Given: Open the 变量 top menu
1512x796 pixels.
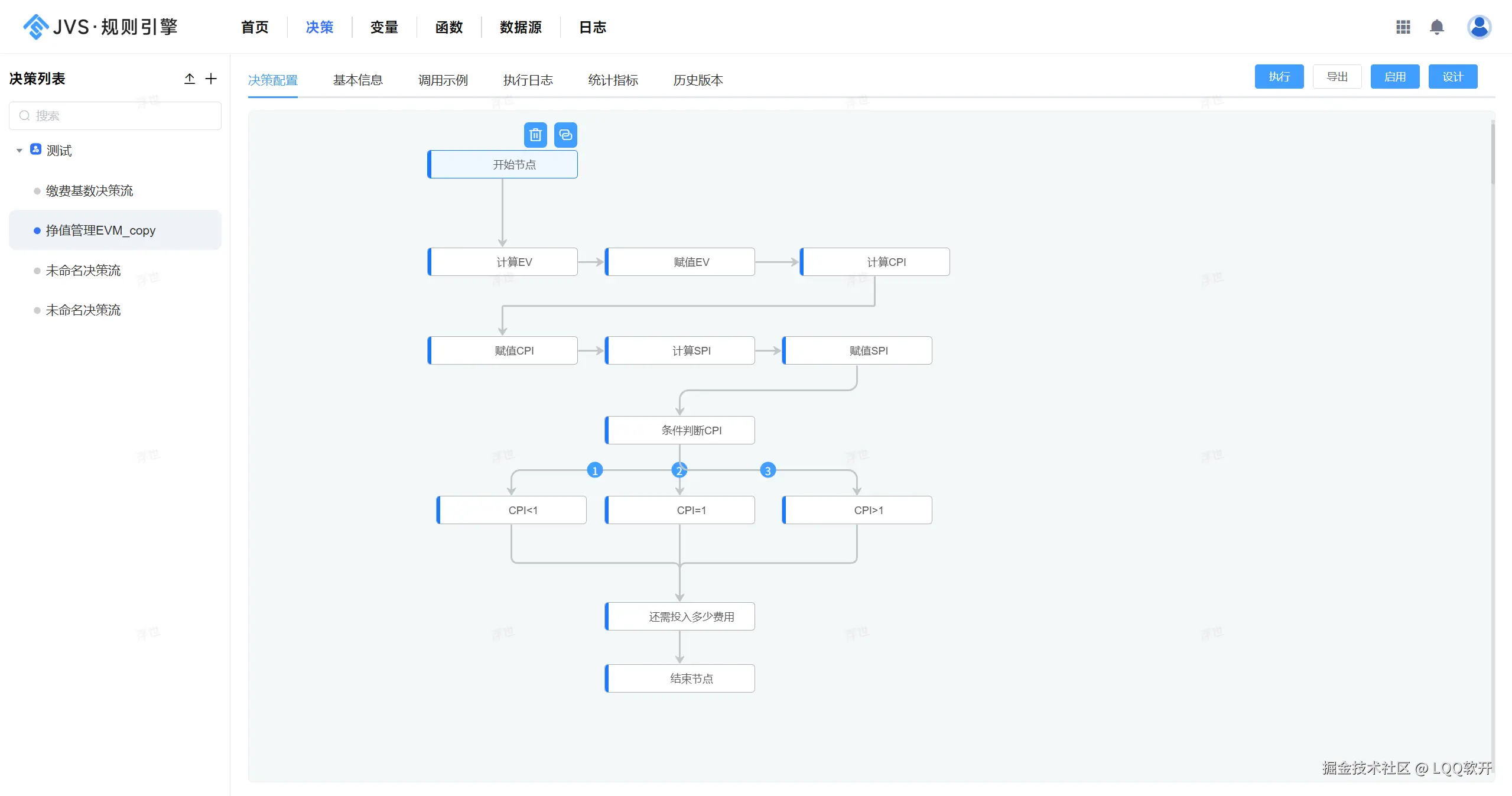Looking at the screenshot, I should click(x=384, y=27).
